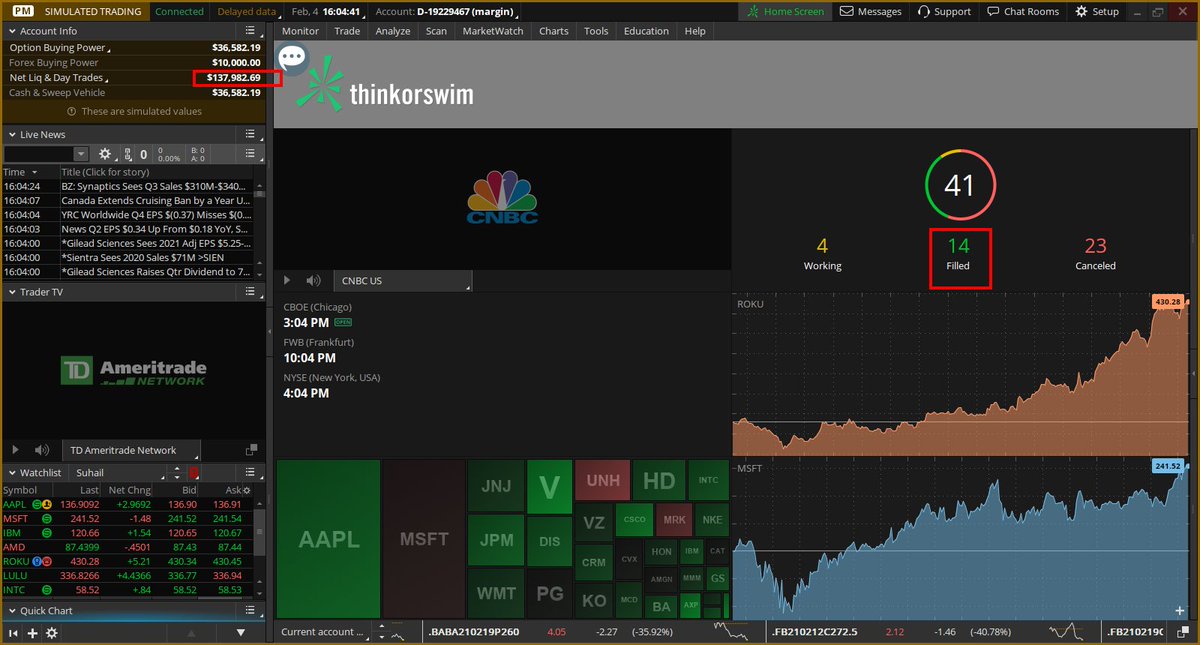Viewport: 1200px width, 645px height.
Task: Click the green S icon next to IBM
Action: [47, 533]
